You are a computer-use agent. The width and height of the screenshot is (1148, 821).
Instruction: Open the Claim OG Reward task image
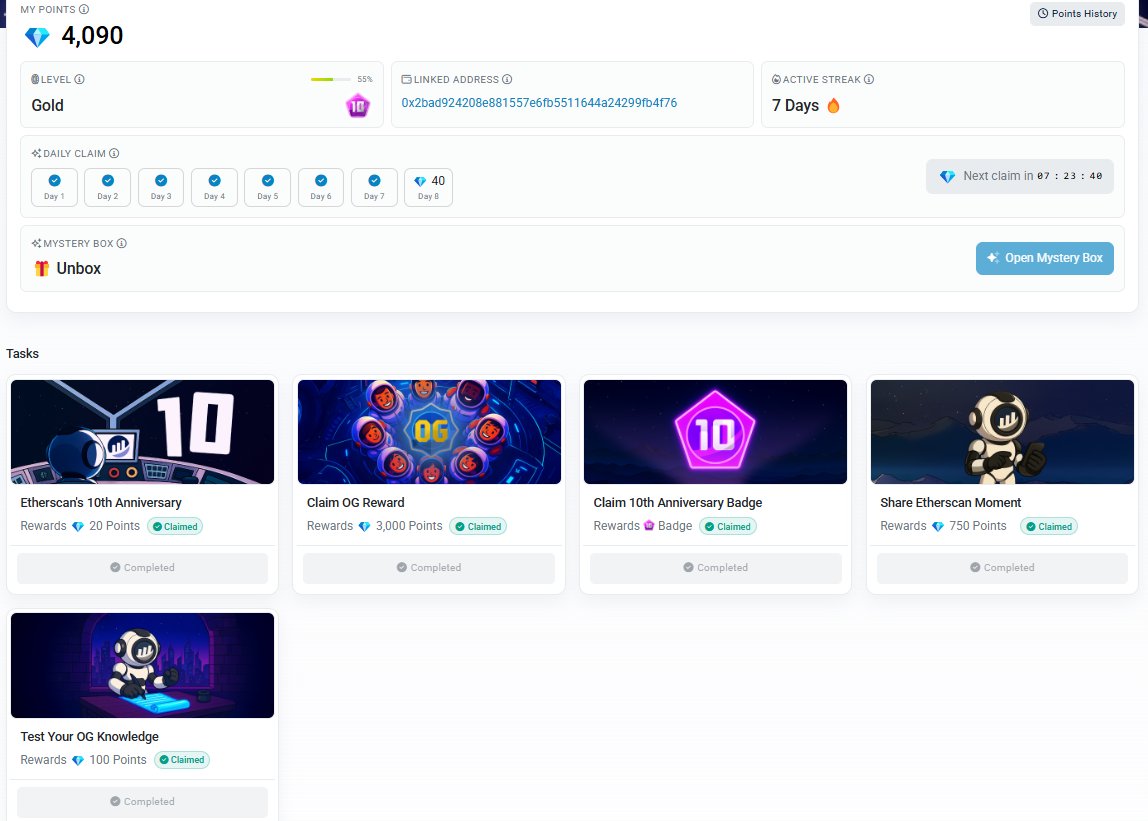(429, 431)
